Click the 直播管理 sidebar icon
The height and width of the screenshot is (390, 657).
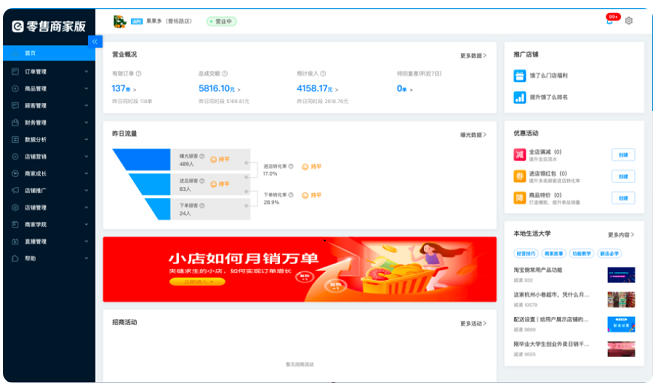pyautogui.click(x=15, y=241)
